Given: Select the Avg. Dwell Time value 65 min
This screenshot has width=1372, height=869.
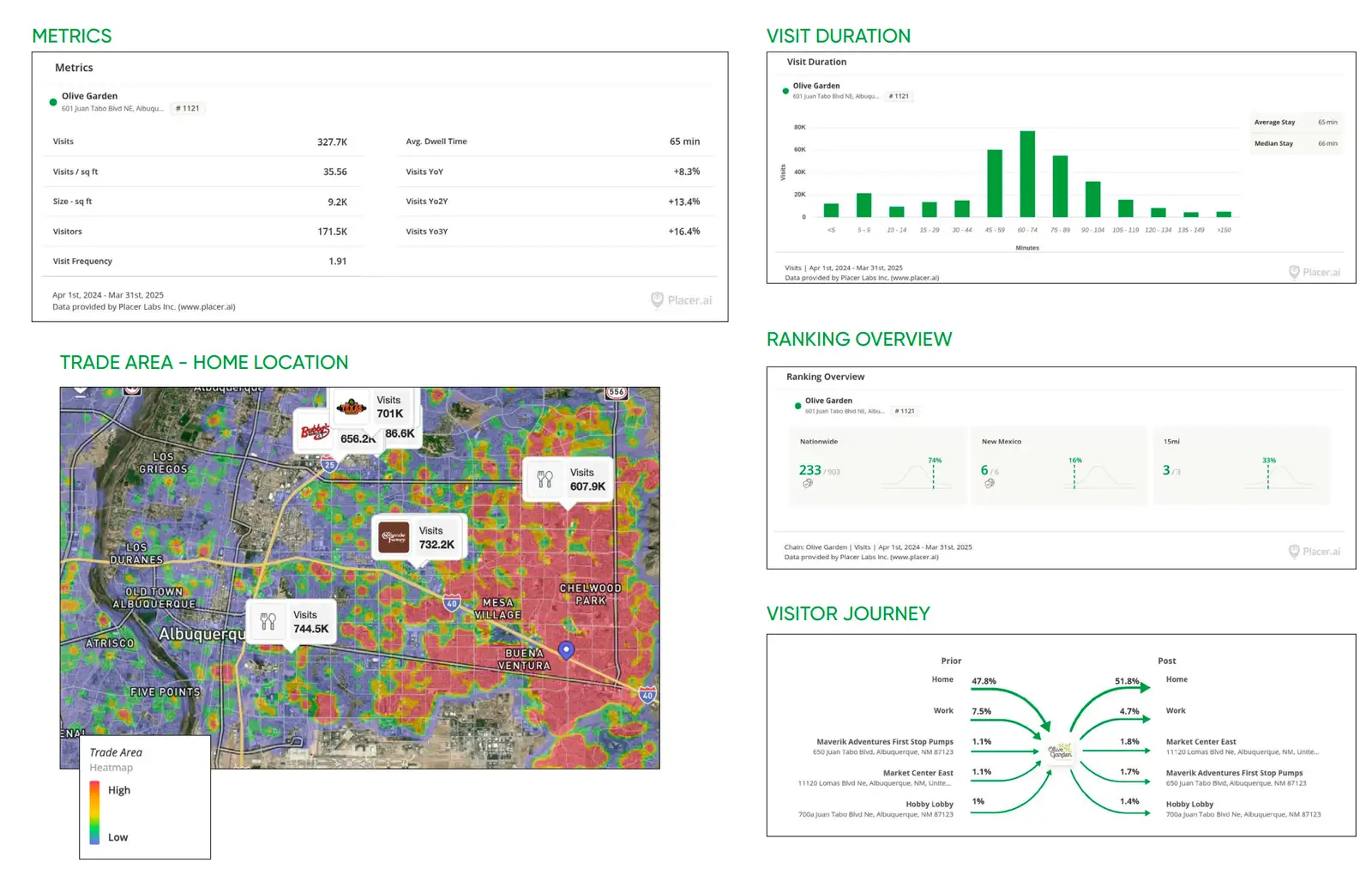Looking at the screenshot, I should [x=684, y=142].
